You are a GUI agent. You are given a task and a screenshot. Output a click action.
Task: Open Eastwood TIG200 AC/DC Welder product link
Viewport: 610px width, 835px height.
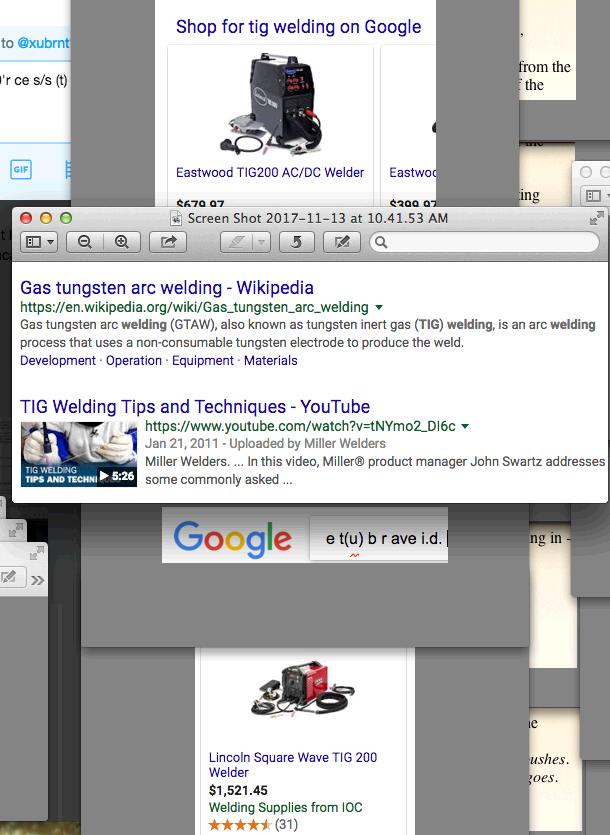[270, 173]
